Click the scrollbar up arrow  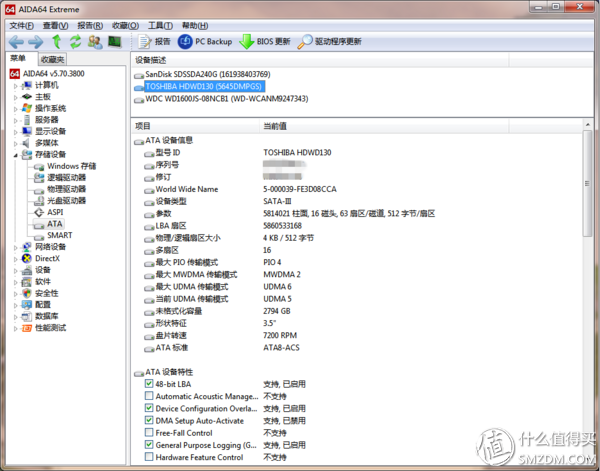pyautogui.click(x=587, y=125)
